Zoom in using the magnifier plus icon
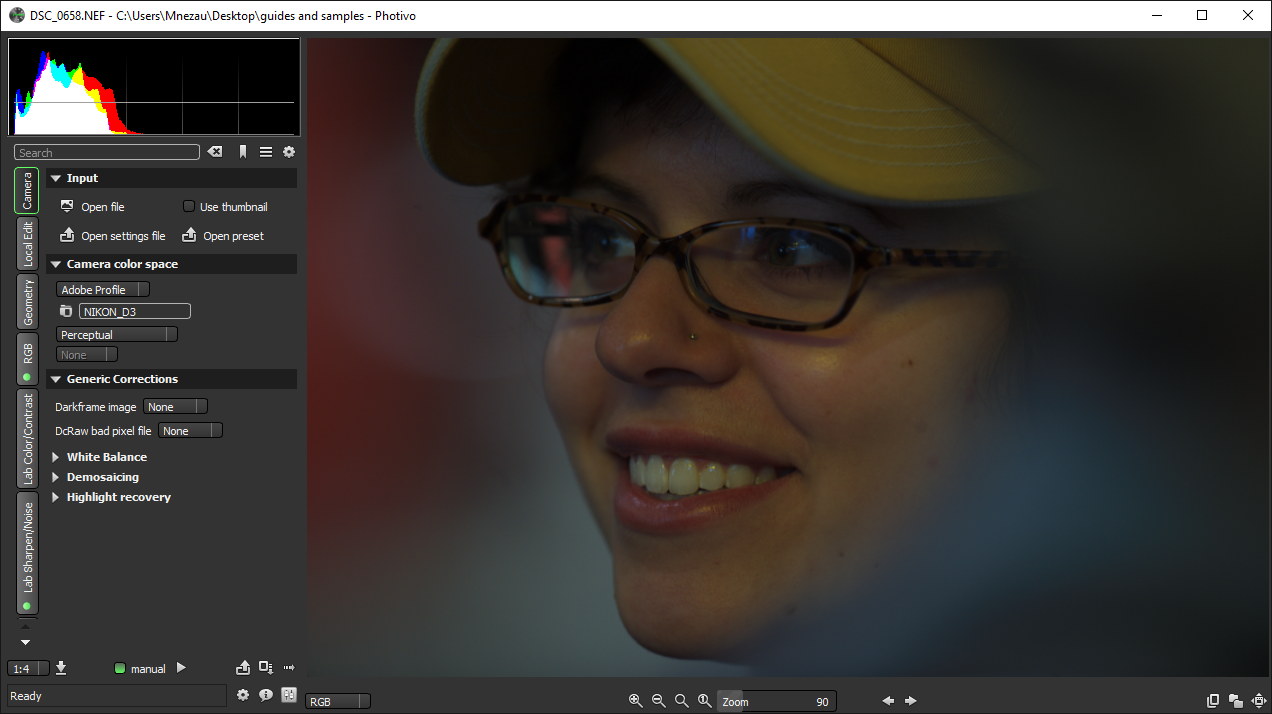Image resolution: width=1272 pixels, height=714 pixels. tap(636, 700)
